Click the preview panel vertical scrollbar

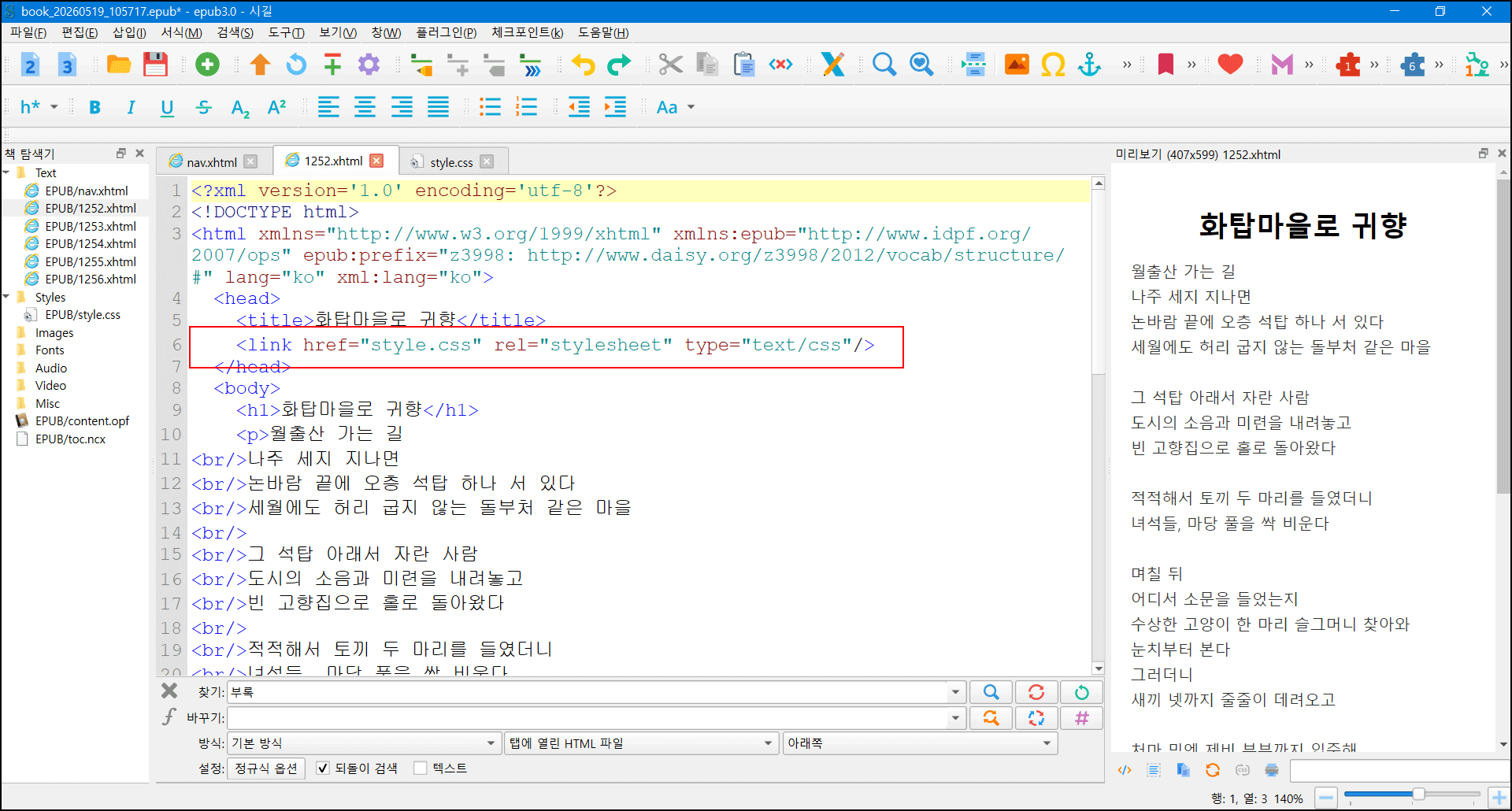(x=1503, y=337)
